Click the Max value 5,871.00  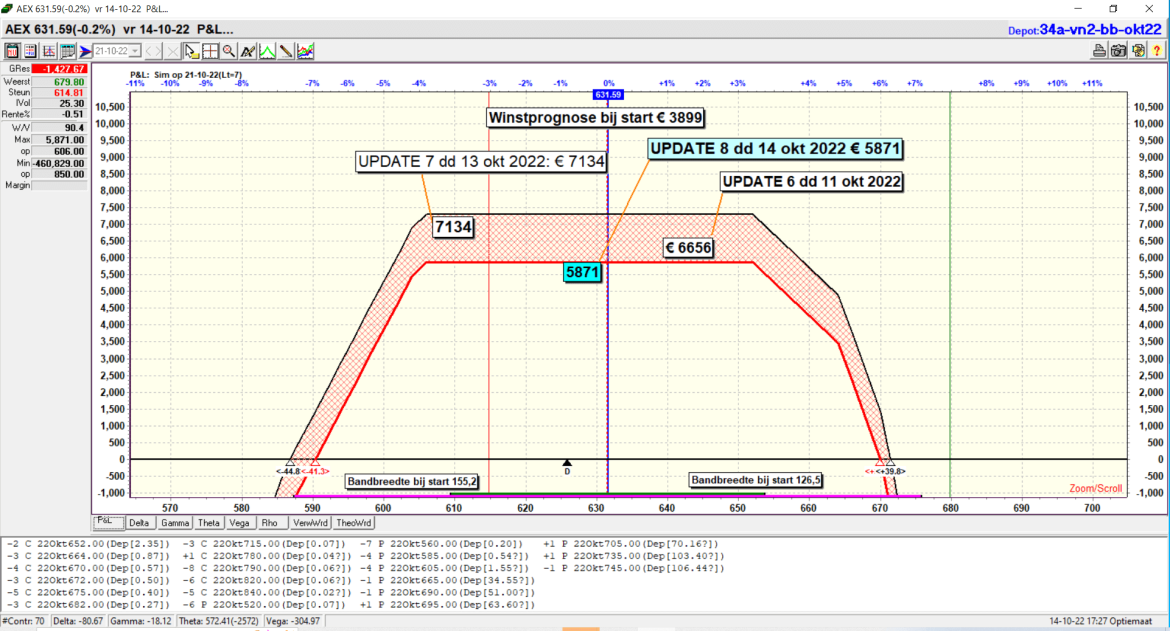tap(60, 139)
